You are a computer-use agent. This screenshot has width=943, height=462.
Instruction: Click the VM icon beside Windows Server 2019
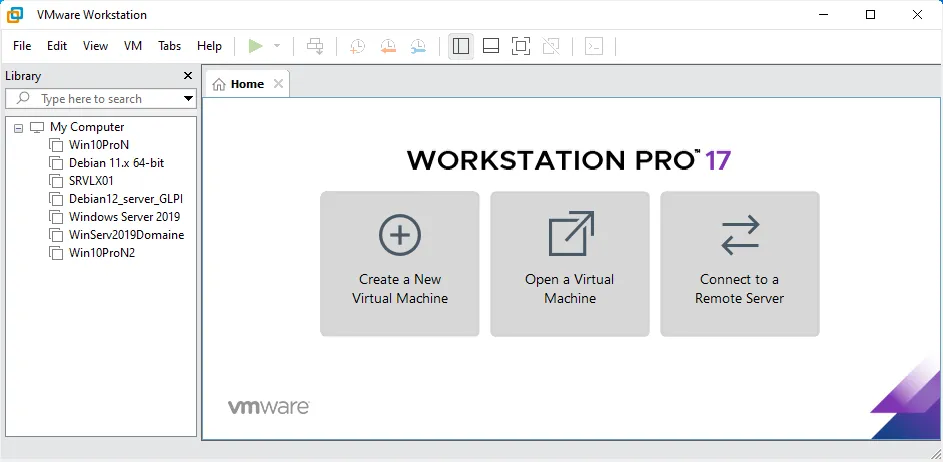pyautogui.click(x=56, y=218)
